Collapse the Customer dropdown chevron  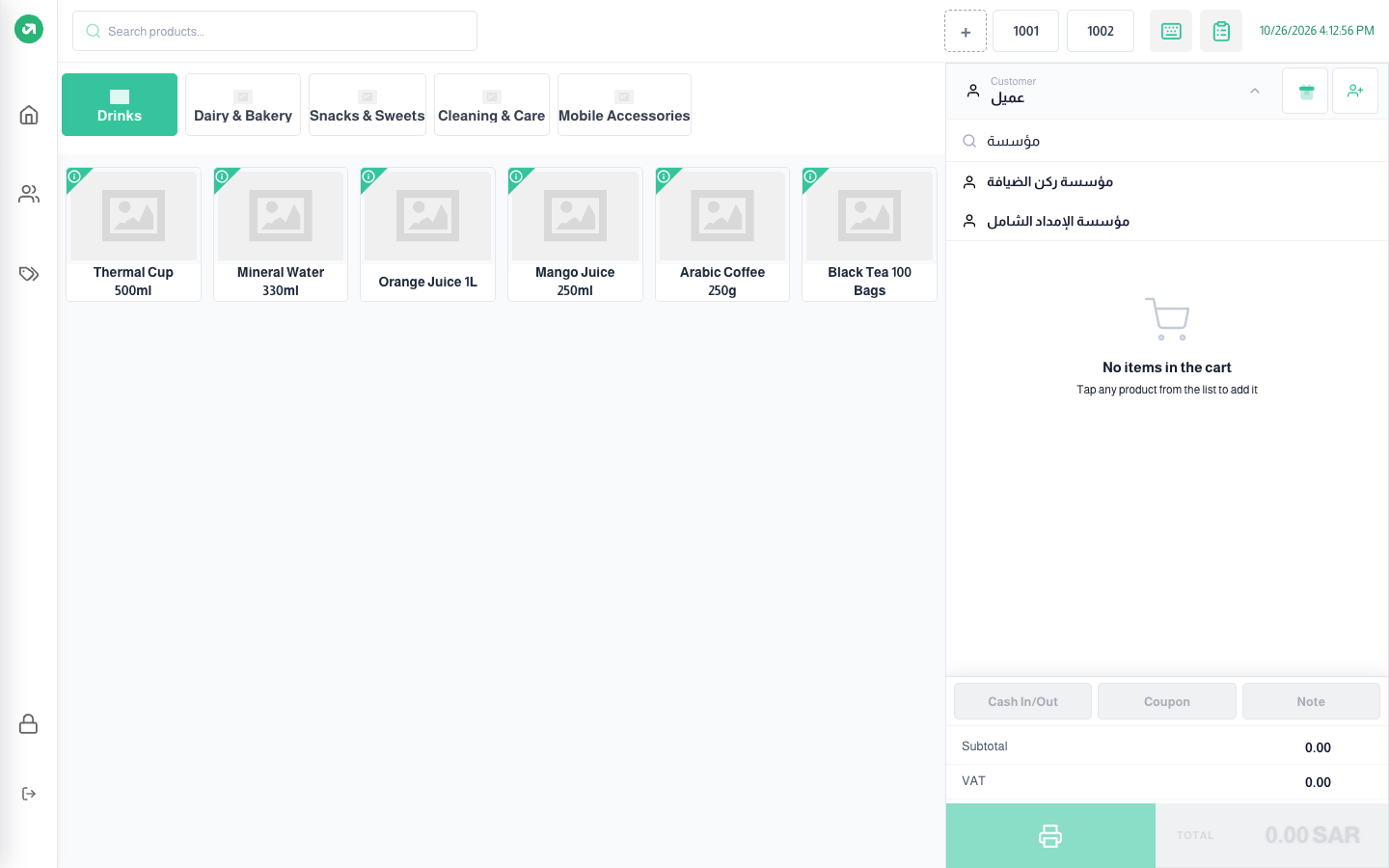(1255, 91)
